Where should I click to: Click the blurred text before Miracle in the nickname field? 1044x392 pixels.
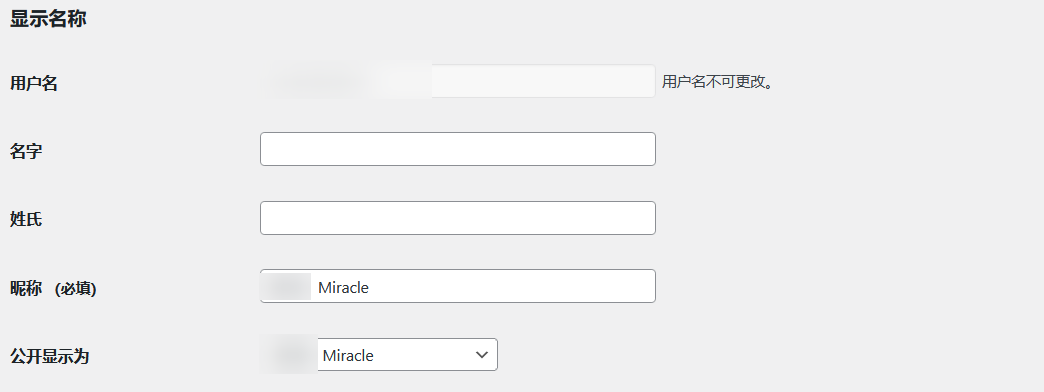(x=286, y=286)
